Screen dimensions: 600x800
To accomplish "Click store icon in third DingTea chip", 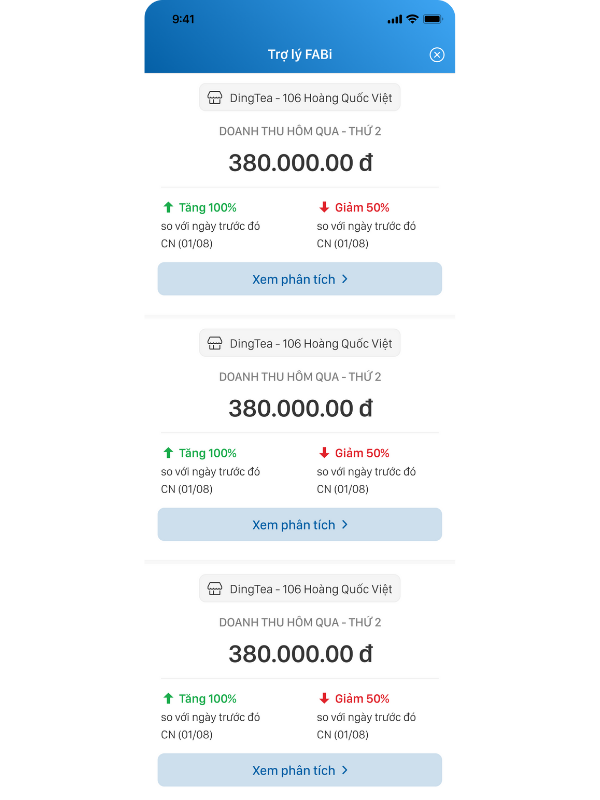I will 214,589.
